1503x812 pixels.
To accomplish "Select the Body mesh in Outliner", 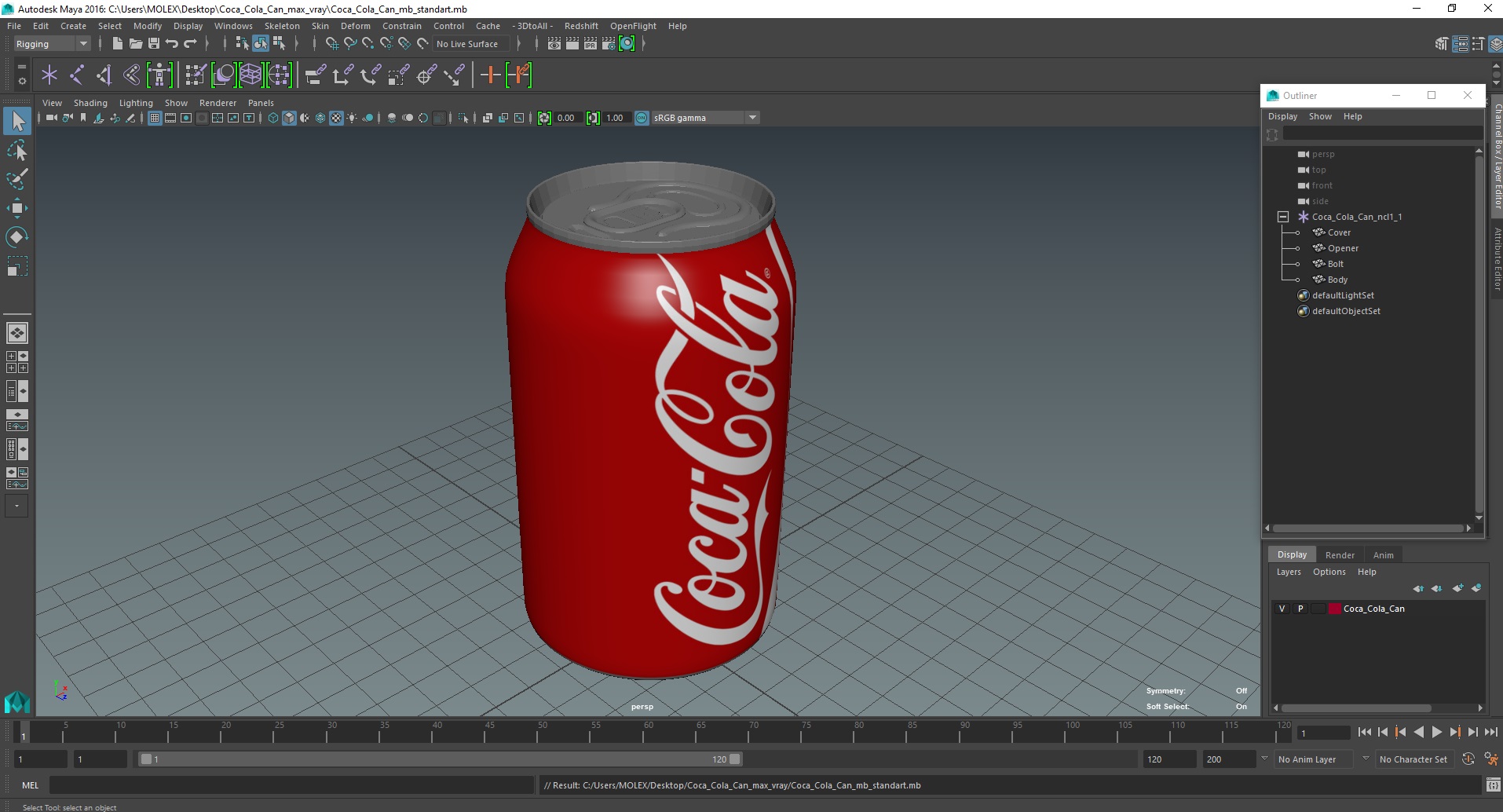I will tap(1337, 280).
